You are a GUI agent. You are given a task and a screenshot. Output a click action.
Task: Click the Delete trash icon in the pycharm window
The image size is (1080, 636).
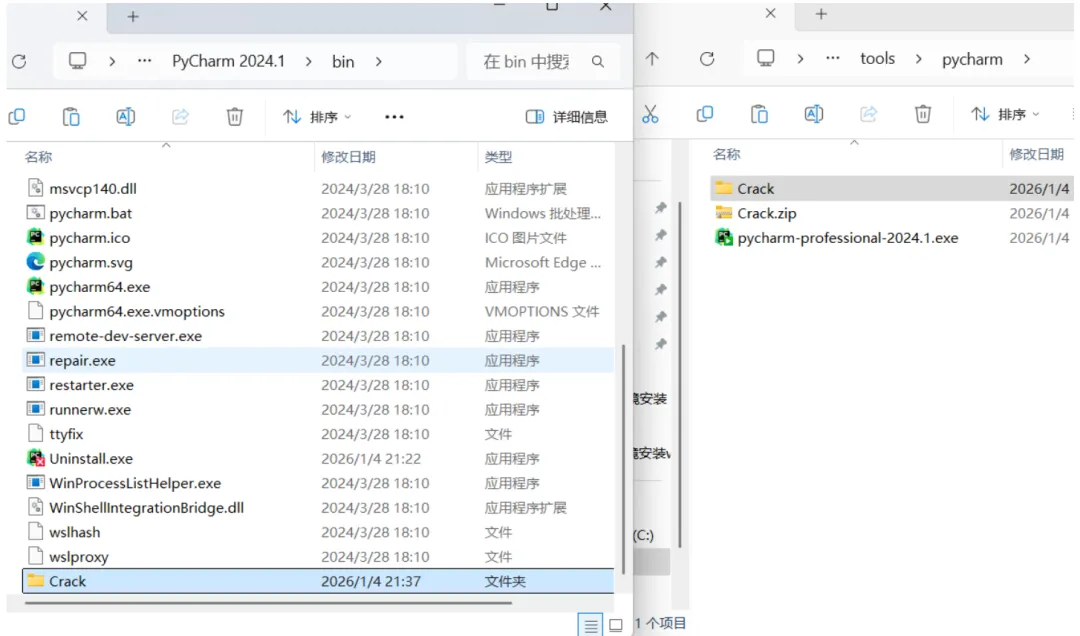923,114
